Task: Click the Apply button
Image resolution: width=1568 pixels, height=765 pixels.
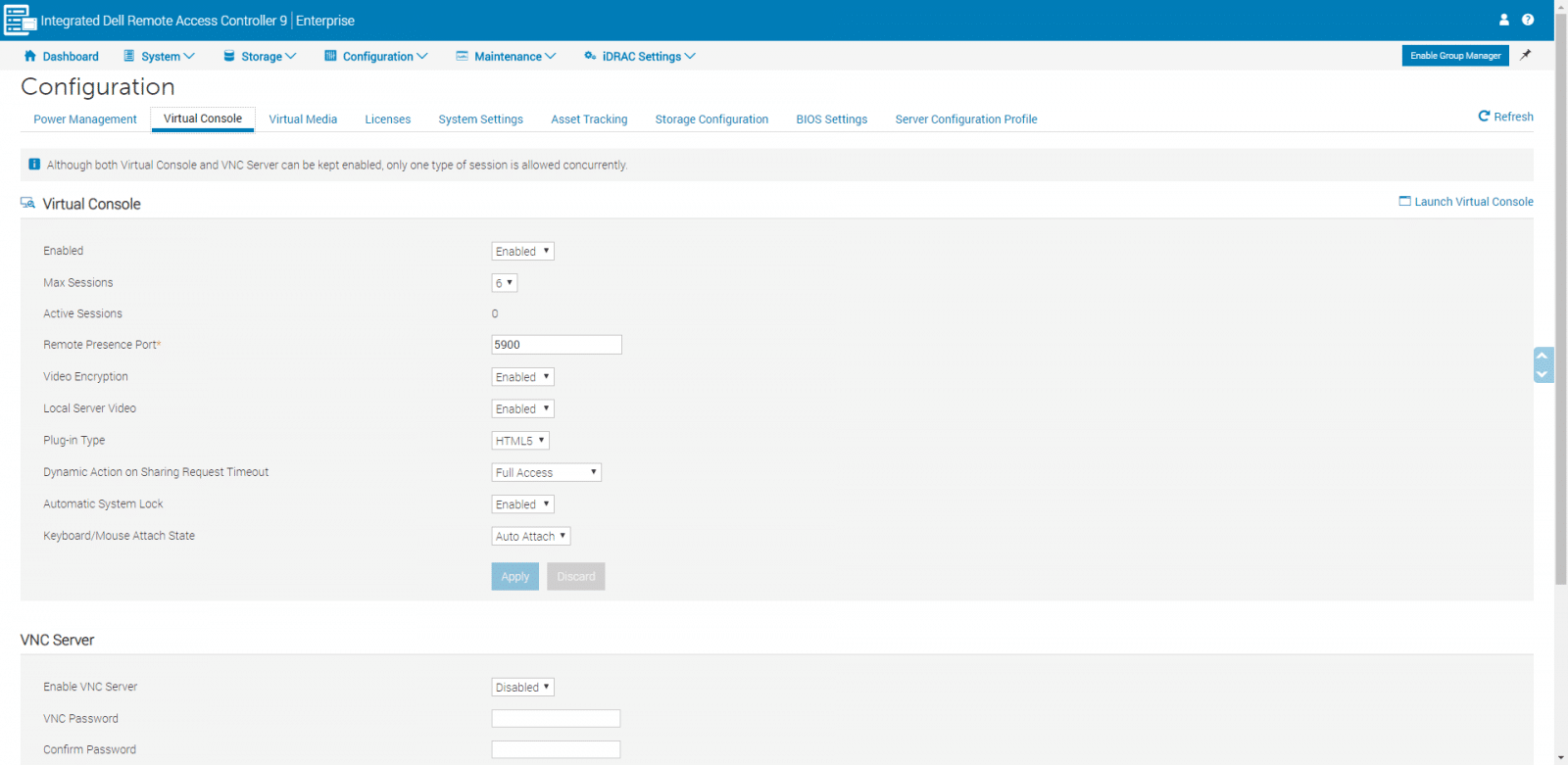Action: tap(514, 576)
